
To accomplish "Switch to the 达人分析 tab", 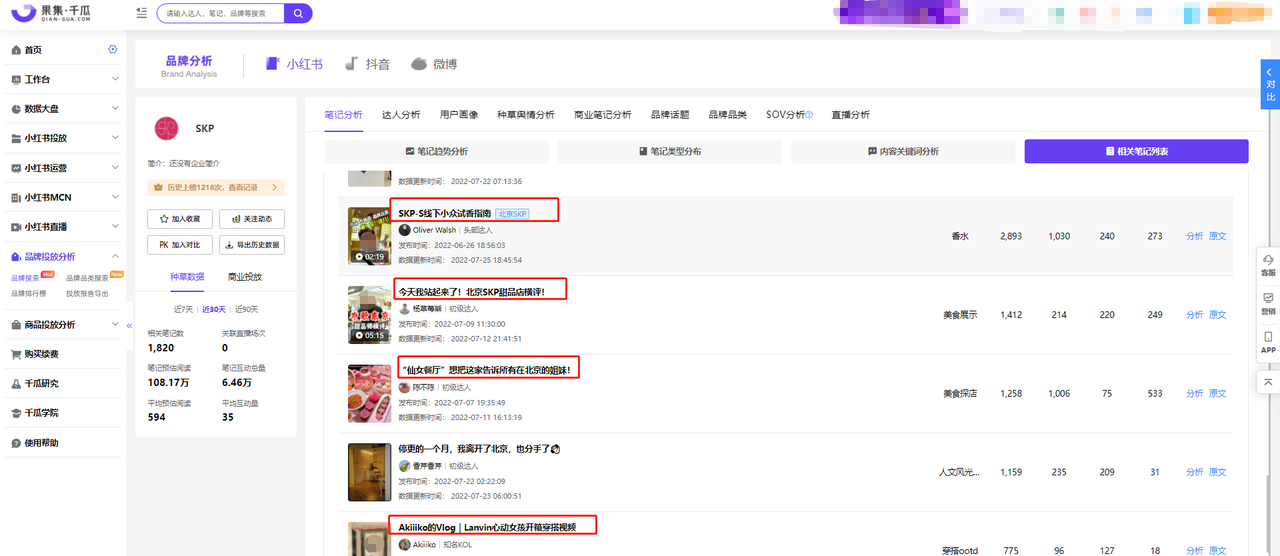I will [x=401, y=115].
